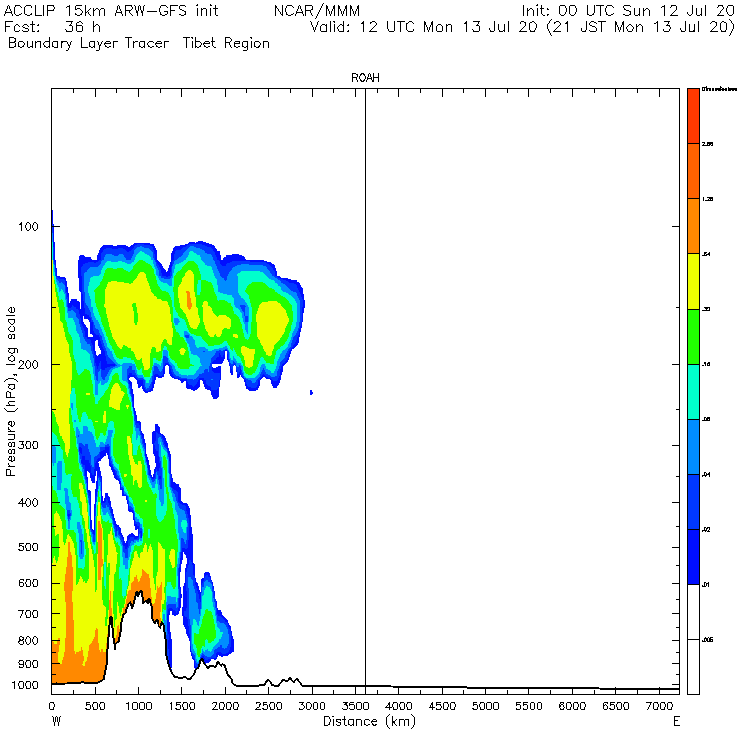Click the light orange colorbar segment above .64
The width and height of the screenshot is (740, 740).
click(693, 226)
